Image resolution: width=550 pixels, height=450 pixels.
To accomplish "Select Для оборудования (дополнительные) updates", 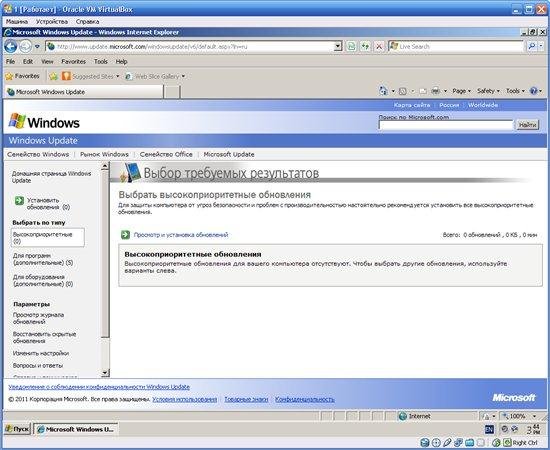I will (x=43, y=281).
